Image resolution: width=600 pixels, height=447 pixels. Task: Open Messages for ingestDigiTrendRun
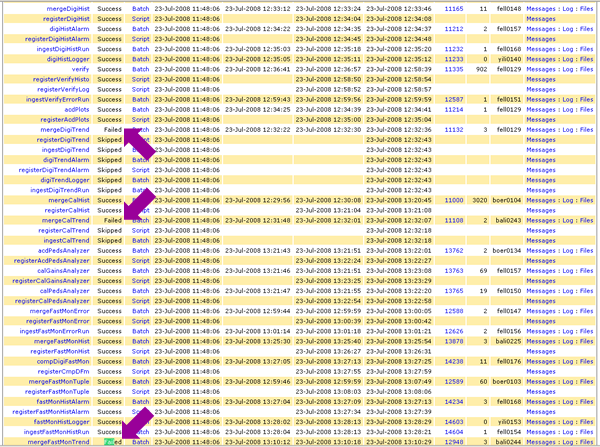[541, 190]
